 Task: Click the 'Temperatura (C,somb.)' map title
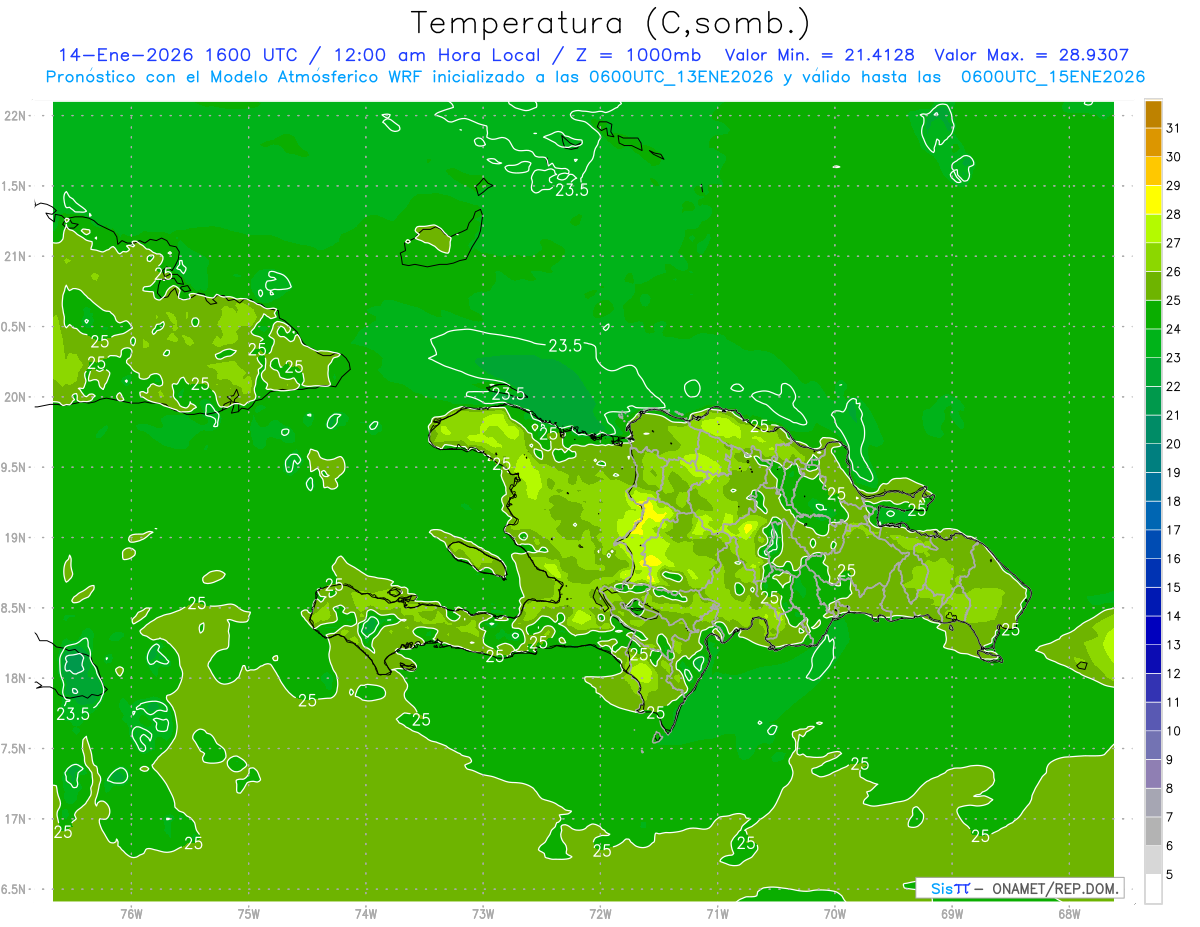point(610,23)
